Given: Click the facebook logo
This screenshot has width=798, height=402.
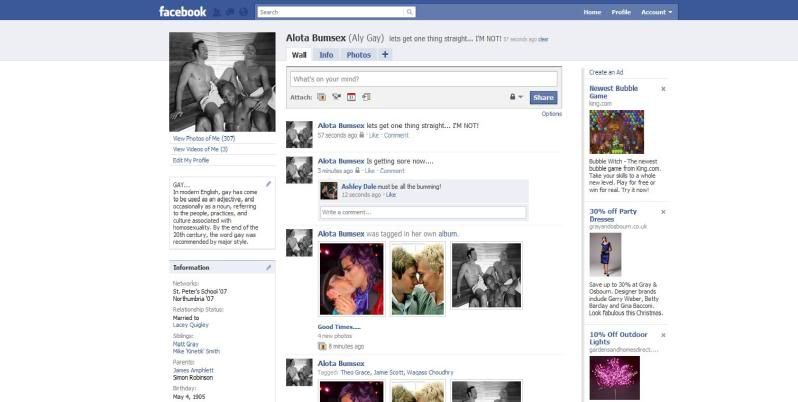Looking at the screenshot, I should tap(182, 12).
